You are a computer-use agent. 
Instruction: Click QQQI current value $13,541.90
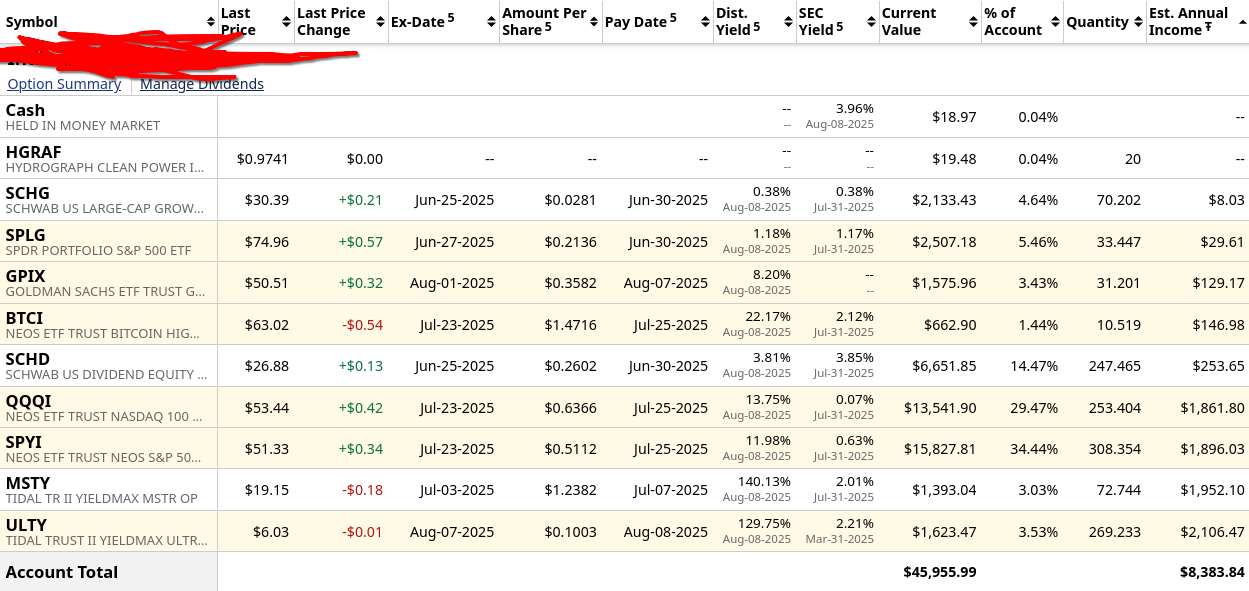[x=939, y=408]
